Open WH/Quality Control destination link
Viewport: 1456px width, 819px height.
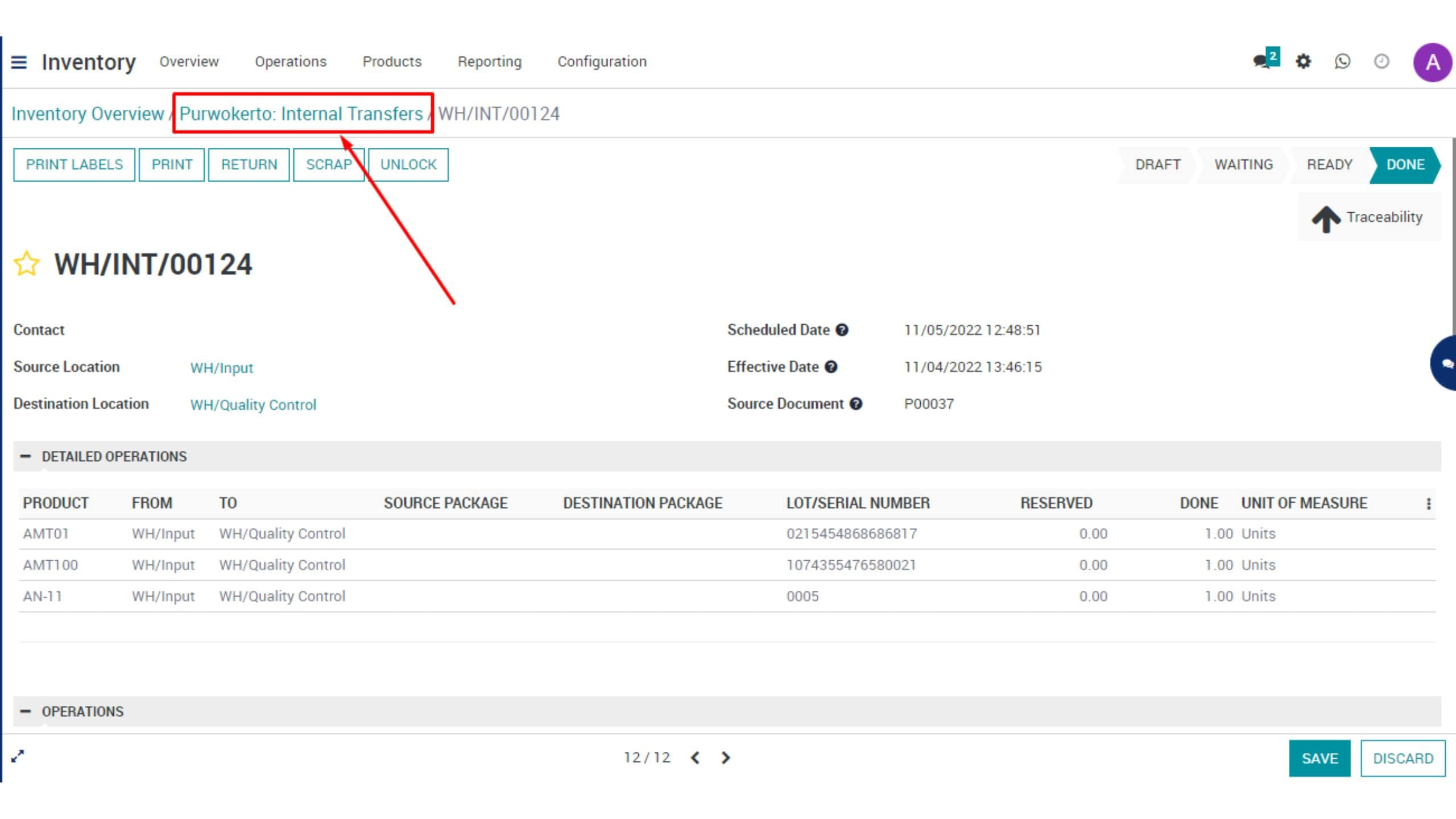coord(253,405)
